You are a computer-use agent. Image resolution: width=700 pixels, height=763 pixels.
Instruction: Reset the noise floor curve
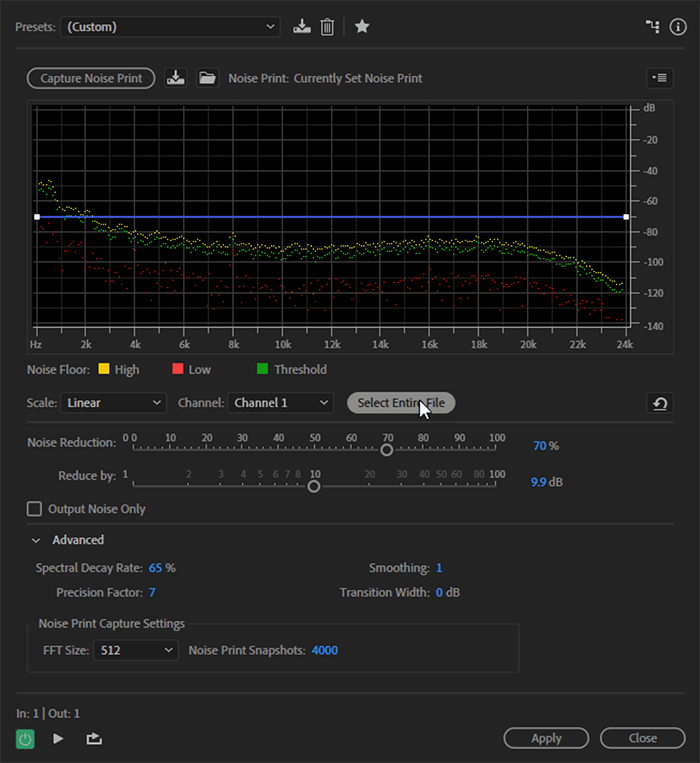659,403
